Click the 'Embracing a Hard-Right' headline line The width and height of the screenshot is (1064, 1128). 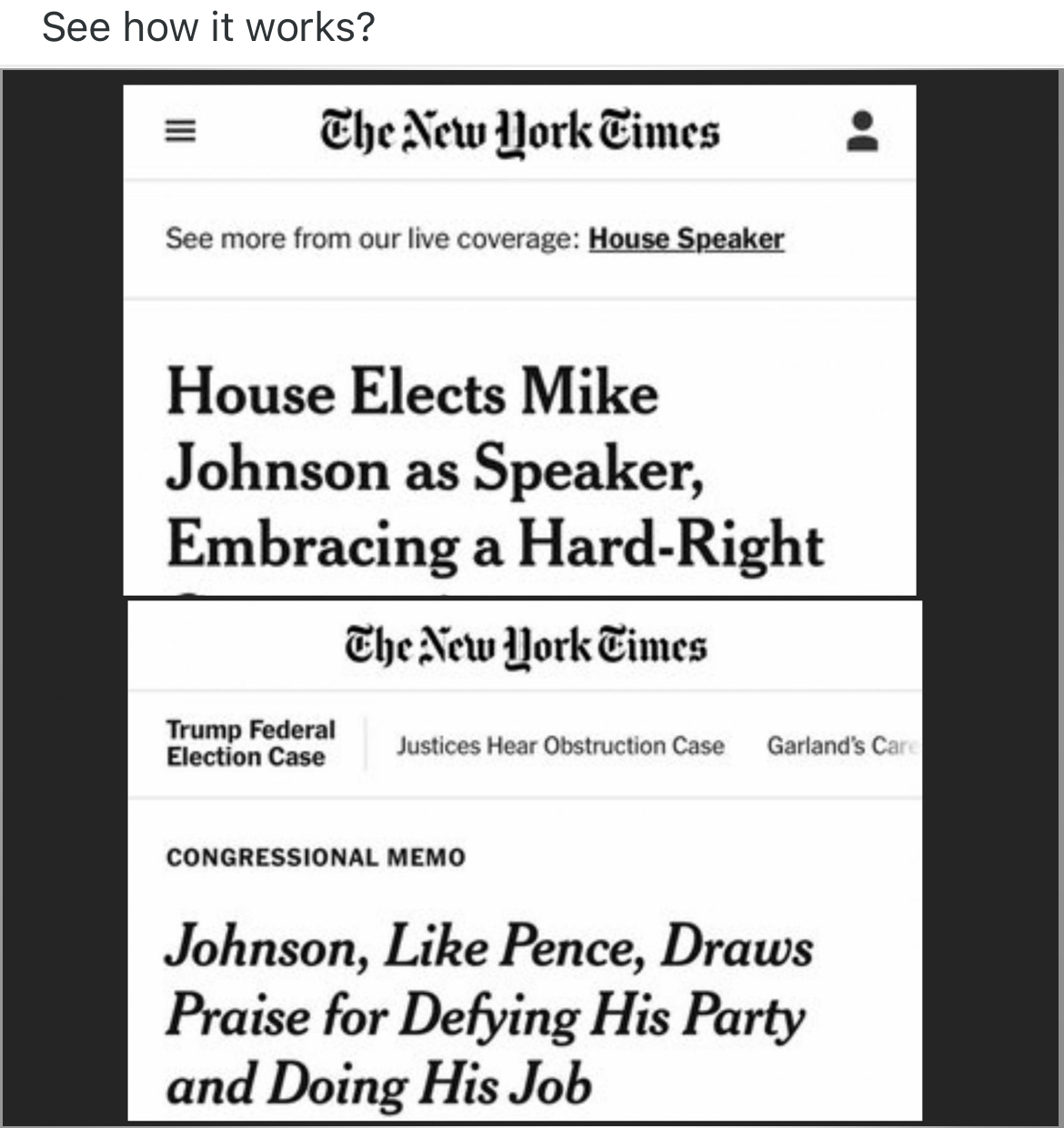click(x=495, y=546)
